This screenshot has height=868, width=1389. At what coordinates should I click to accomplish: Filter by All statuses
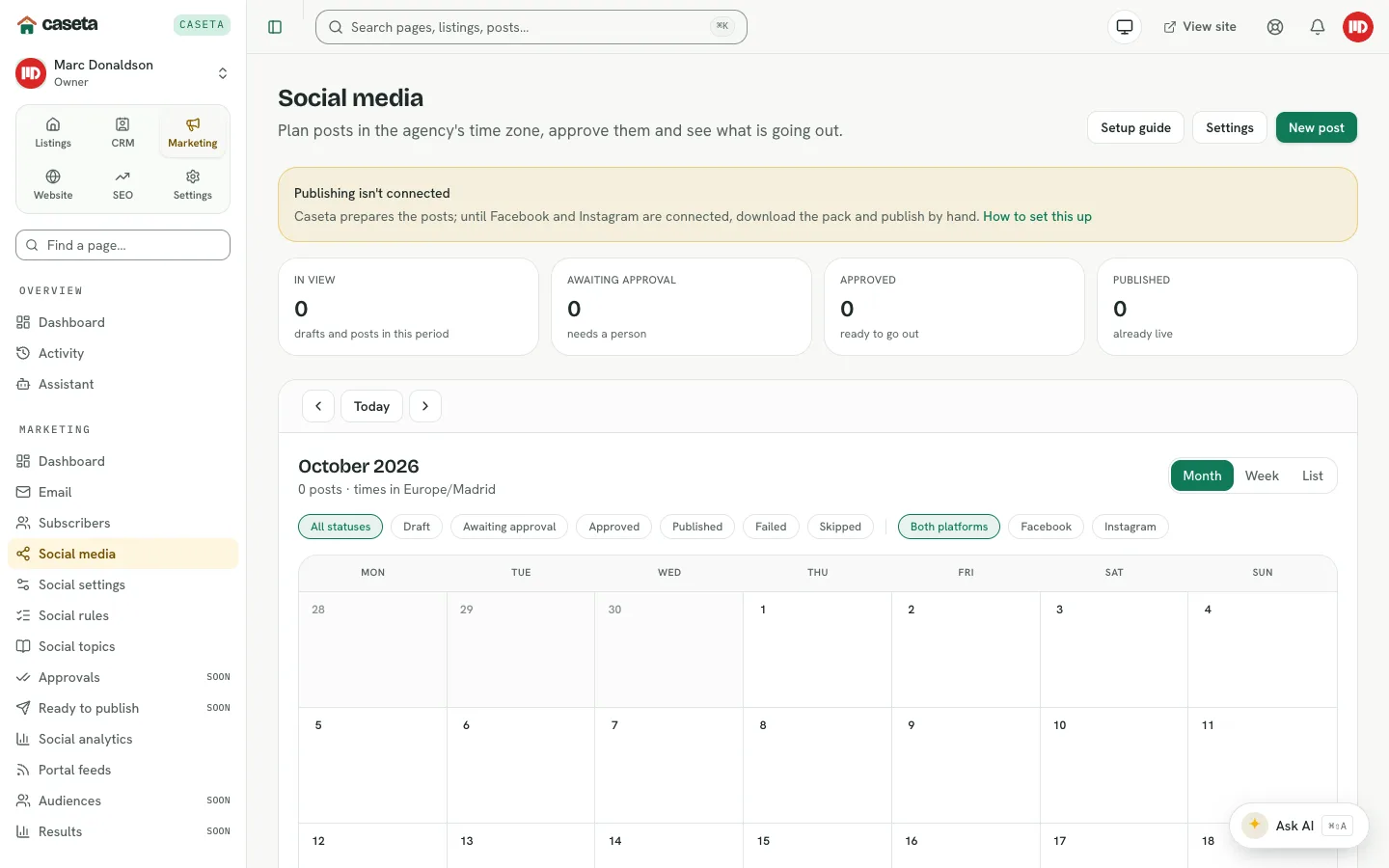[340, 527]
